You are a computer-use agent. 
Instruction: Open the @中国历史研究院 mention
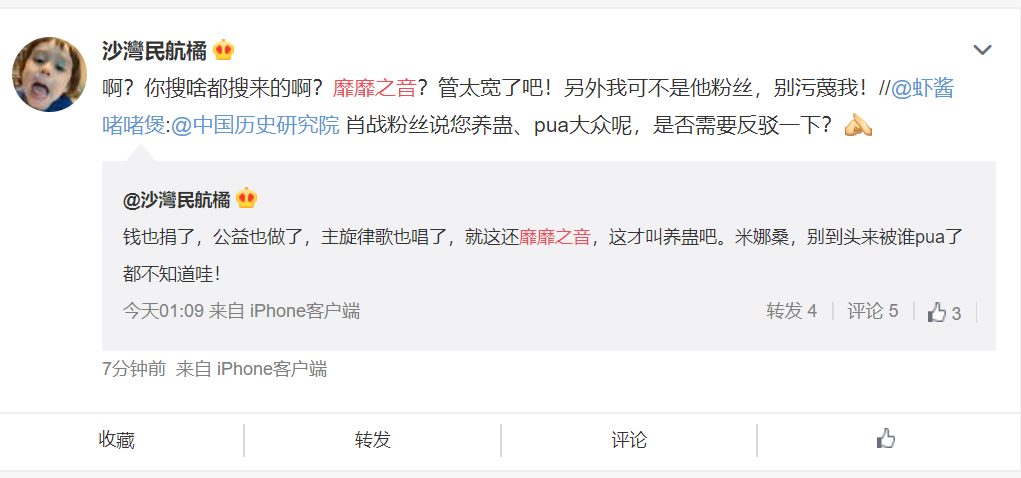click(x=255, y=125)
